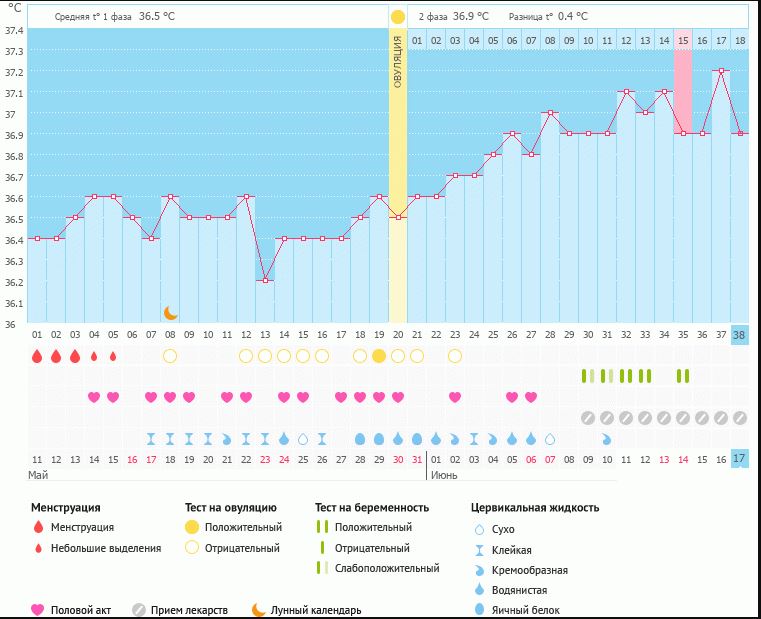The height and width of the screenshot is (619, 761).
Task: Click the Лунный календарь legend label
Action: click(315, 610)
